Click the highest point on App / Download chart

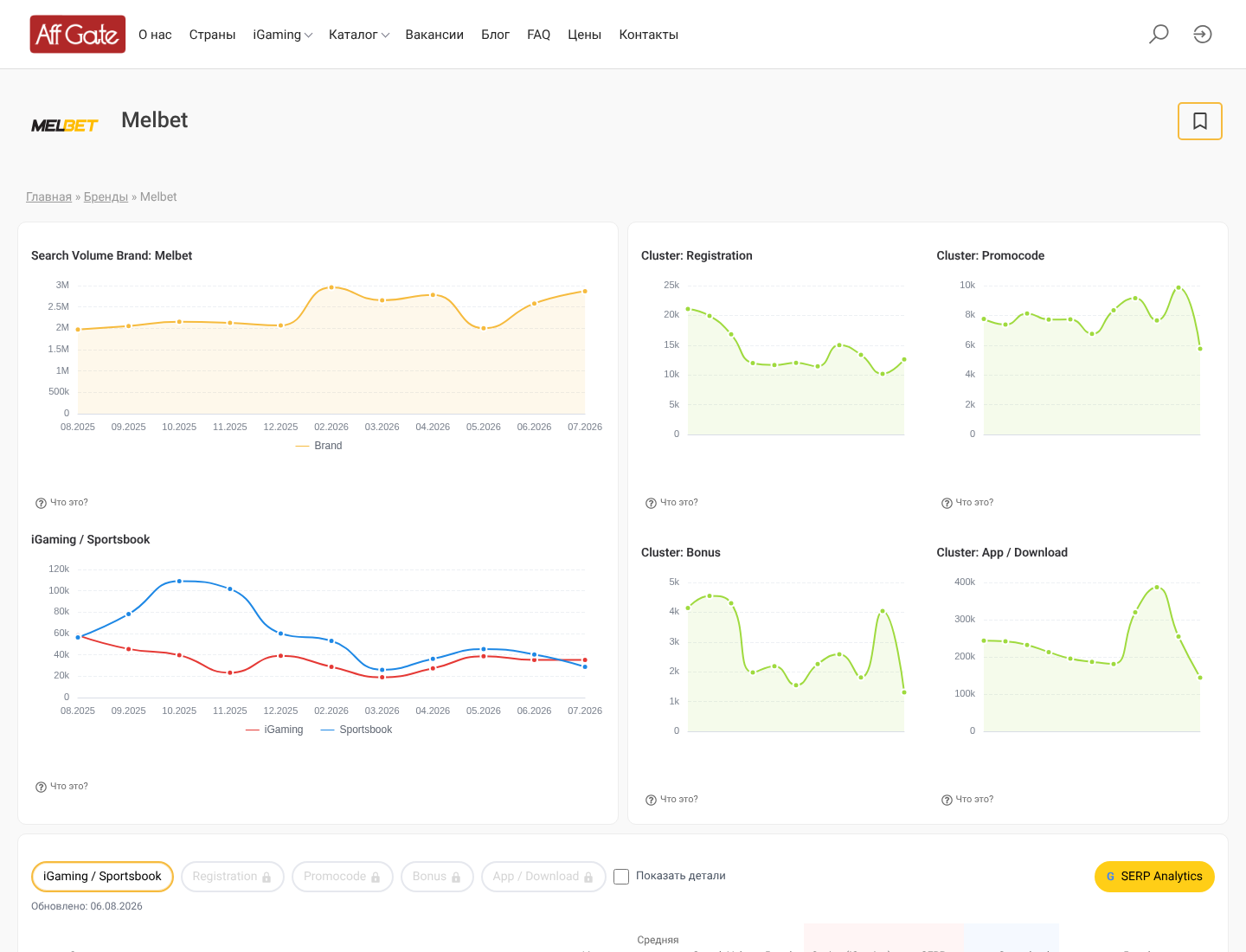(1157, 588)
